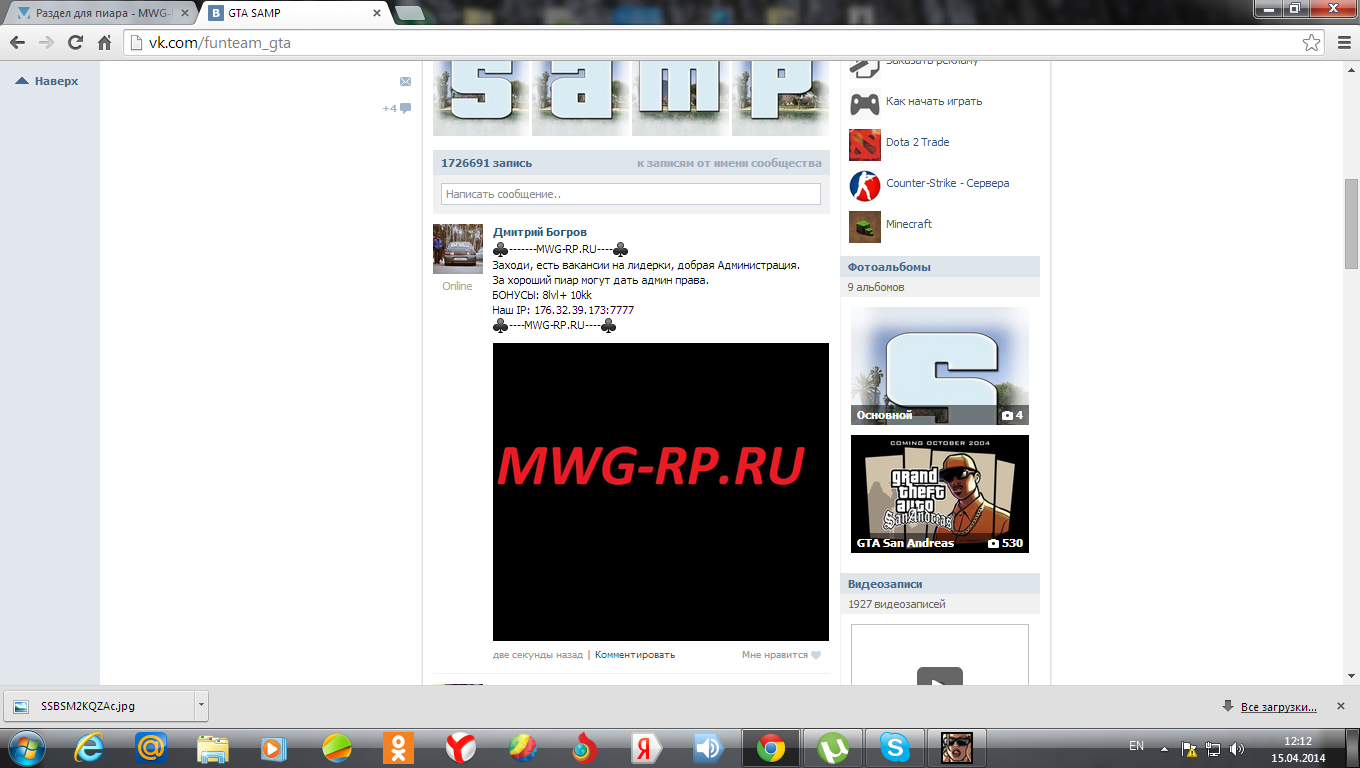Show hidden tray icons arrow
1360x768 pixels.
1163,748
